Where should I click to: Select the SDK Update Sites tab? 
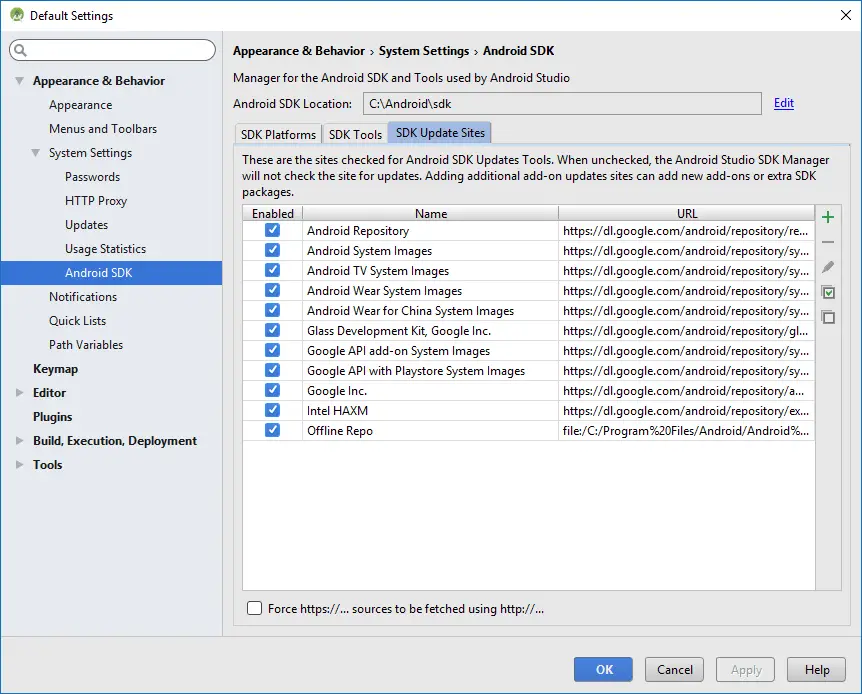click(440, 133)
